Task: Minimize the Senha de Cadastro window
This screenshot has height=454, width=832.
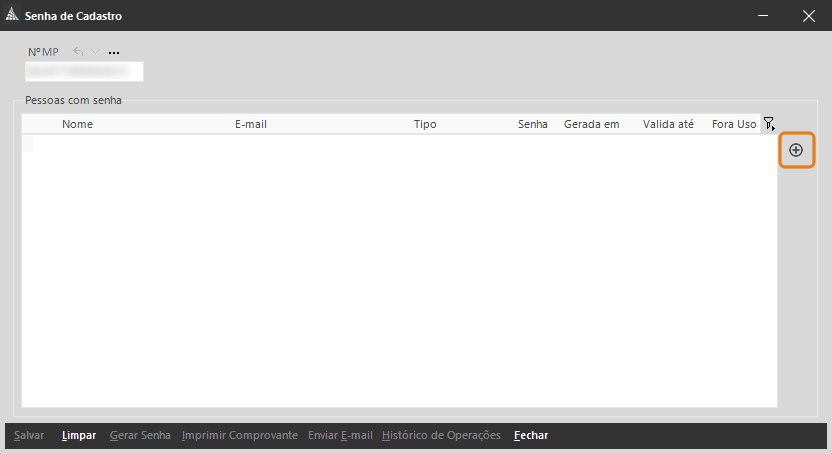Action: (763, 15)
